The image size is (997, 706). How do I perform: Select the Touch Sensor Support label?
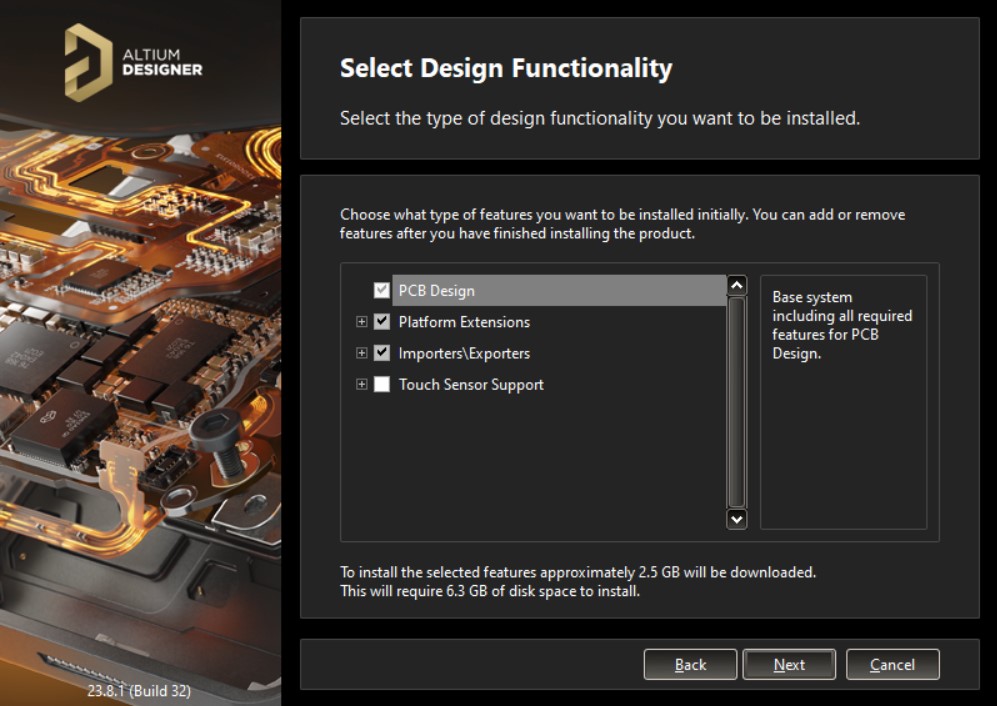click(x=471, y=384)
